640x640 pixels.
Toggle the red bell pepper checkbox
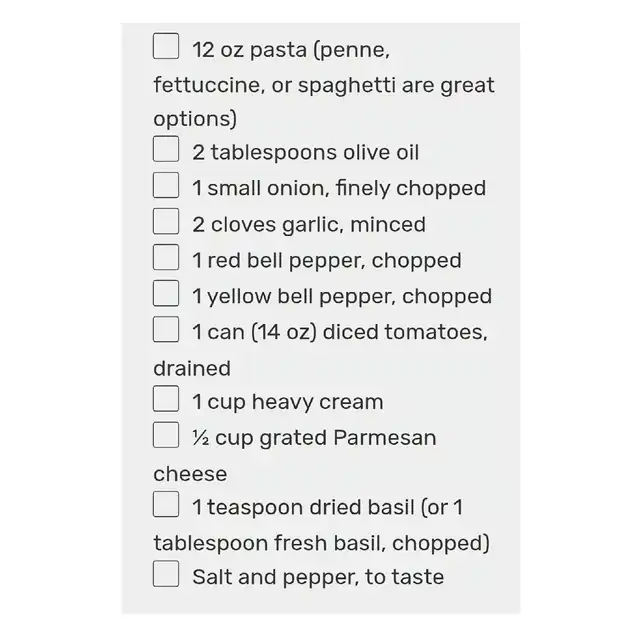pos(166,258)
